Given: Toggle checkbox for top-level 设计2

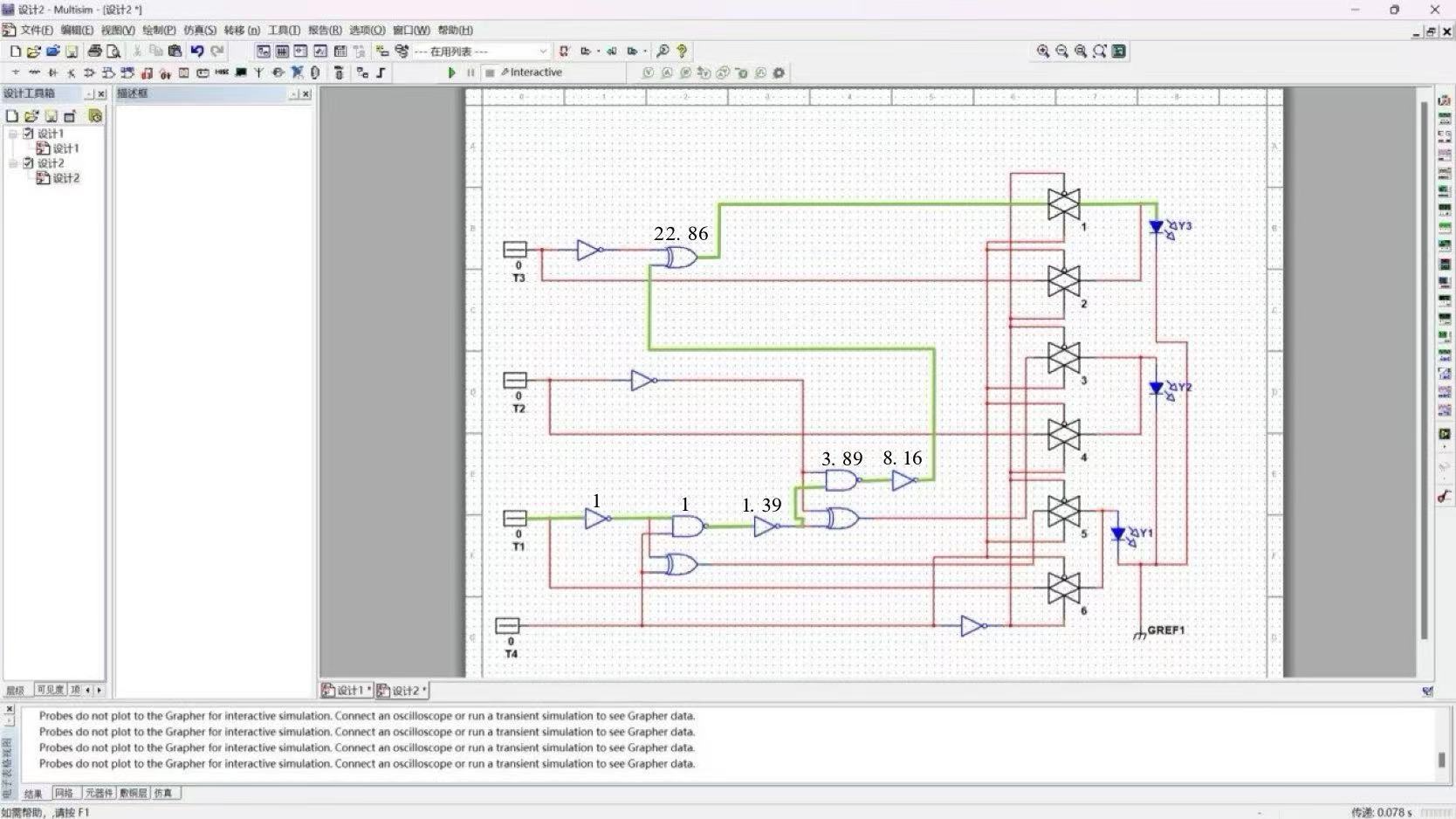Looking at the screenshot, I should coord(28,163).
